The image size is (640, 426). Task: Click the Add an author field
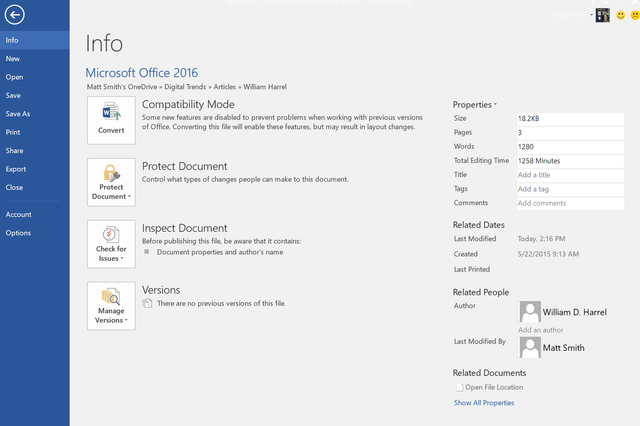540,330
